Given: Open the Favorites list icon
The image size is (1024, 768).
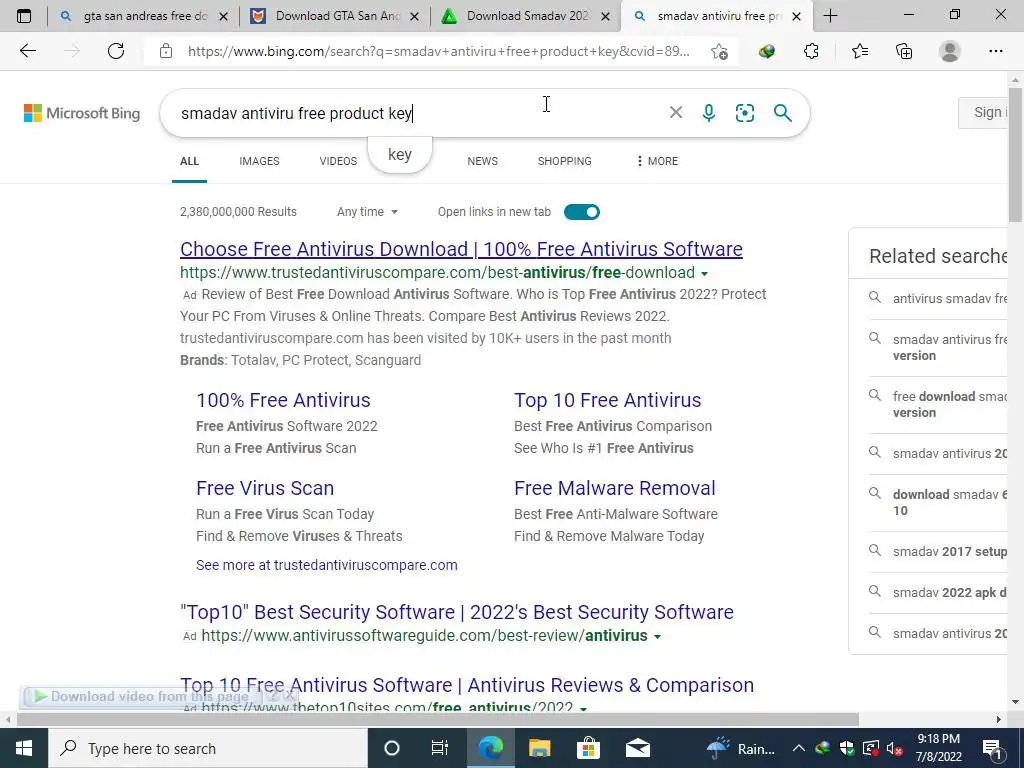Looking at the screenshot, I should tap(859, 51).
